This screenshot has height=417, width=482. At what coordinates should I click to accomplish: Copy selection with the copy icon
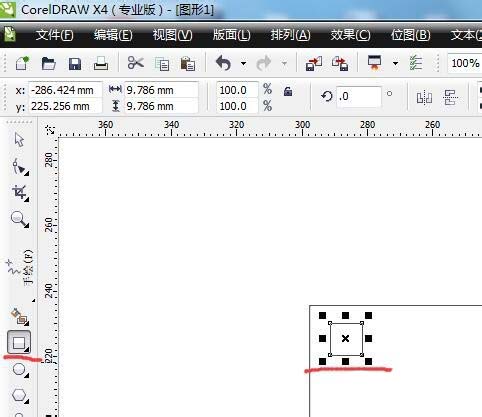coord(162,64)
